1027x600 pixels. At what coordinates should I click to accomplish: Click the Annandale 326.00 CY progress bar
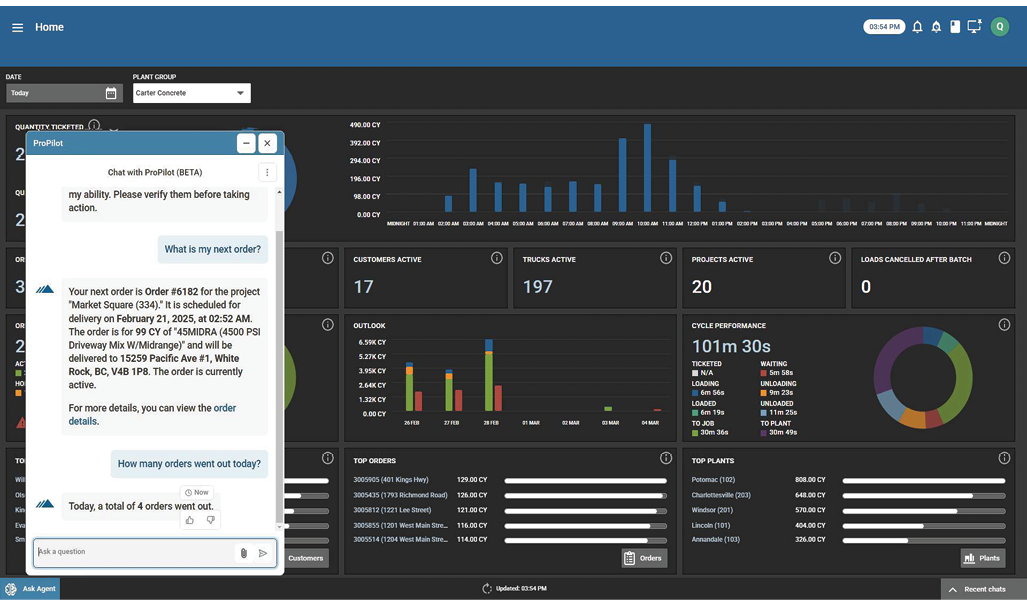coord(924,540)
